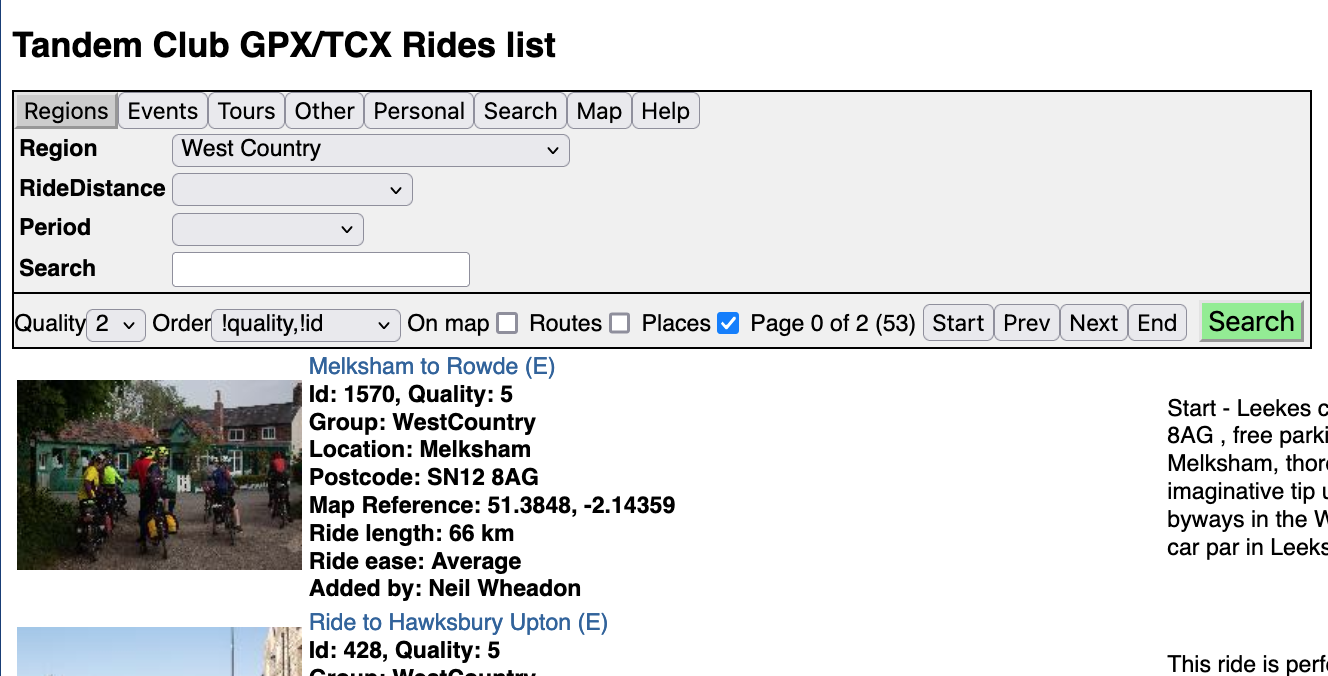
Task: Open the Tours tab
Action: pyautogui.click(x=246, y=111)
